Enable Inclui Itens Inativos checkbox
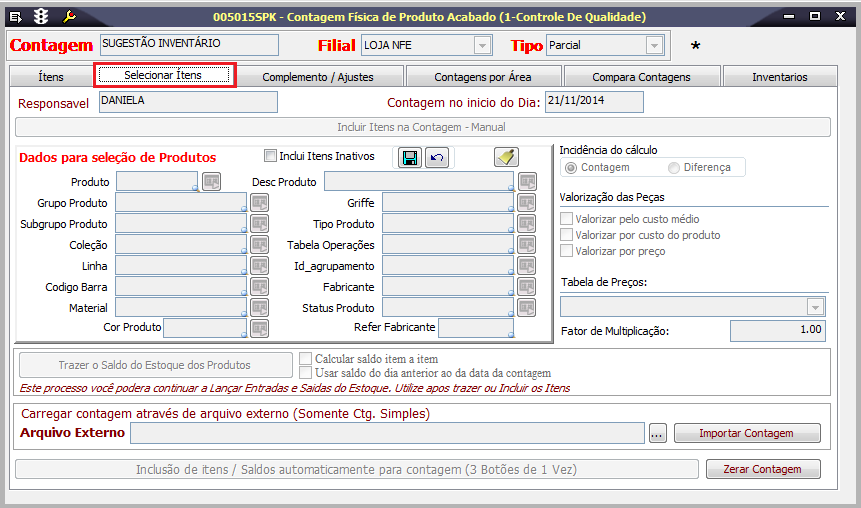 (x=270, y=156)
